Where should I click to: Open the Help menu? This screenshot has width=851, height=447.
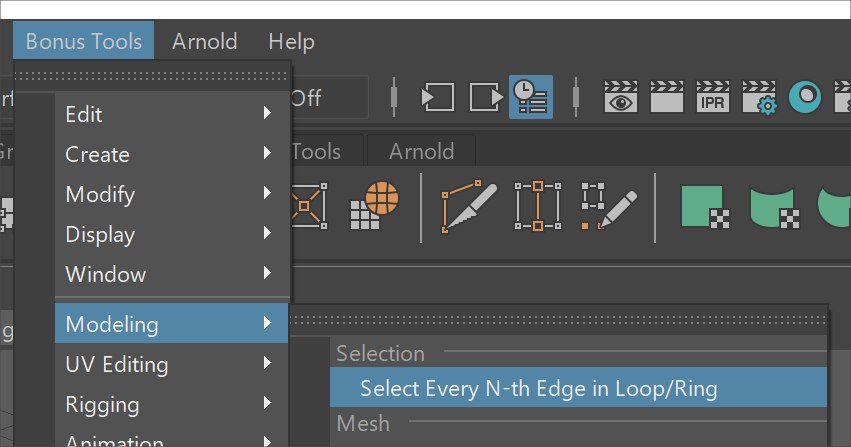tap(291, 41)
